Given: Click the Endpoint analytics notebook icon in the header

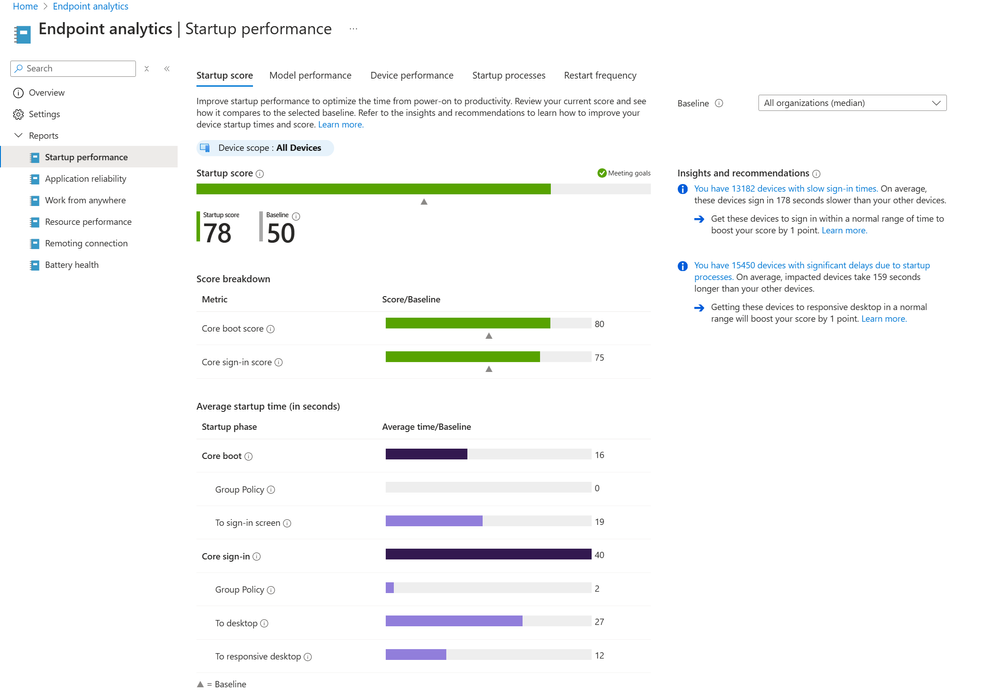Looking at the screenshot, I should 22,34.
